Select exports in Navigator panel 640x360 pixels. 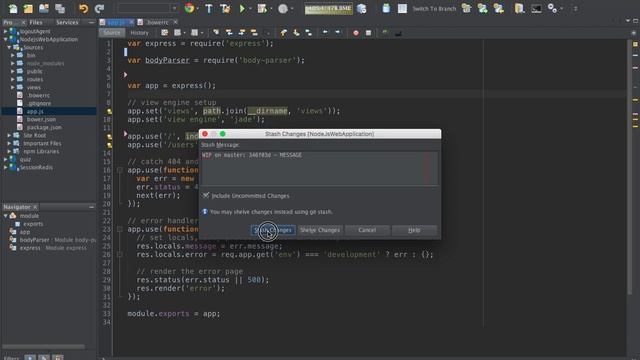[x=33, y=224]
